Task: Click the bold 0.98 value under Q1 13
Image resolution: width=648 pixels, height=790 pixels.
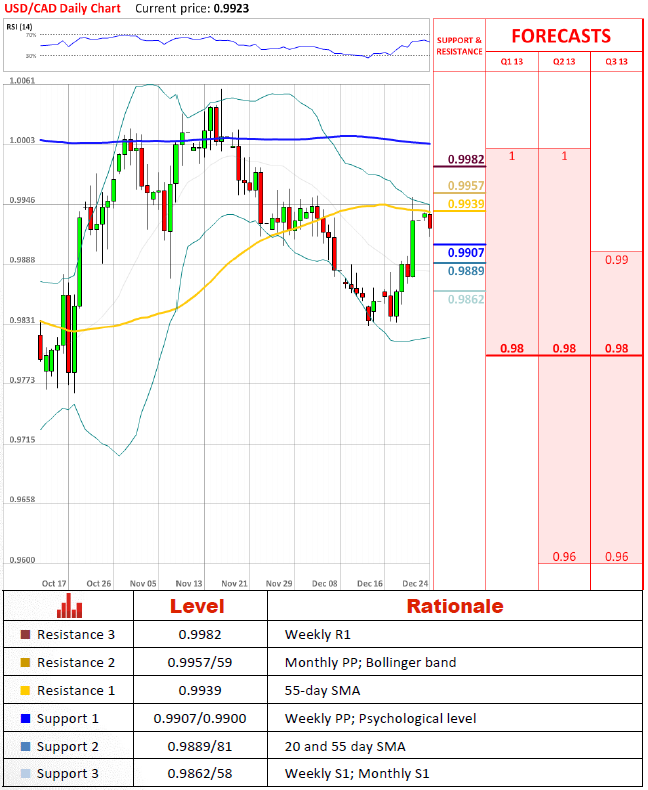Action: coord(511,349)
